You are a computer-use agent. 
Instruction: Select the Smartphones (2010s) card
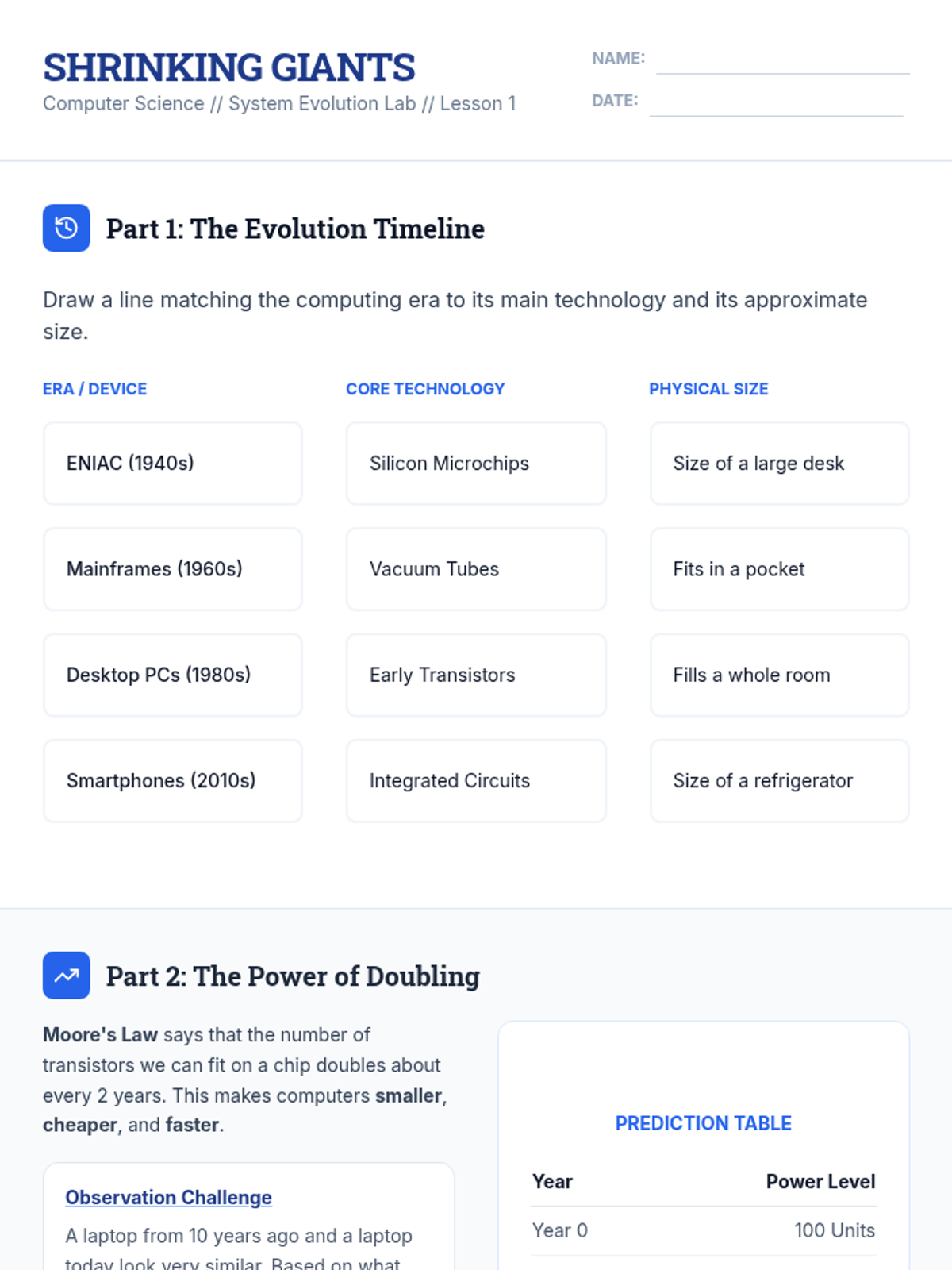173,781
